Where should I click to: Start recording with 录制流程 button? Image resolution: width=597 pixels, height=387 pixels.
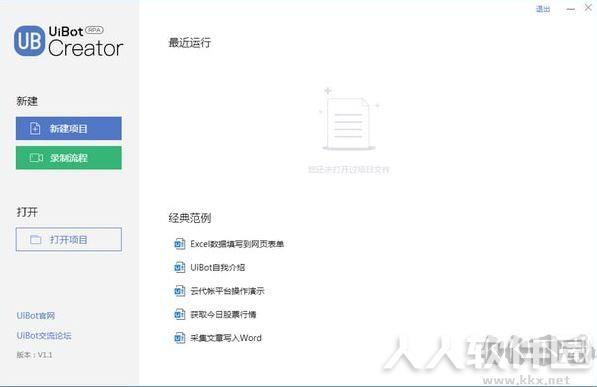point(69,158)
